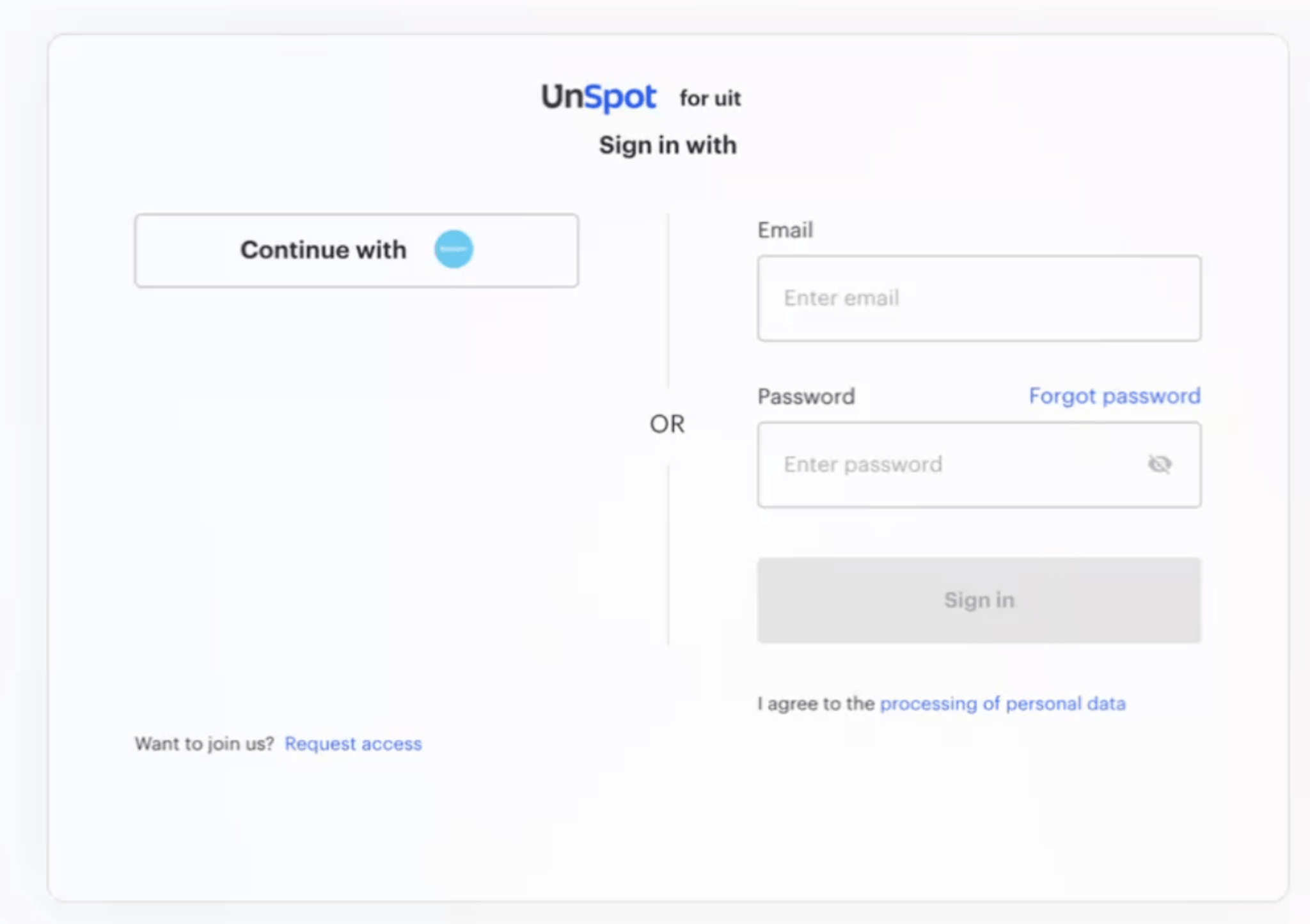Image resolution: width=1310 pixels, height=924 pixels.
Task: Open processing of personal data link
Action: pos(1002,704)
